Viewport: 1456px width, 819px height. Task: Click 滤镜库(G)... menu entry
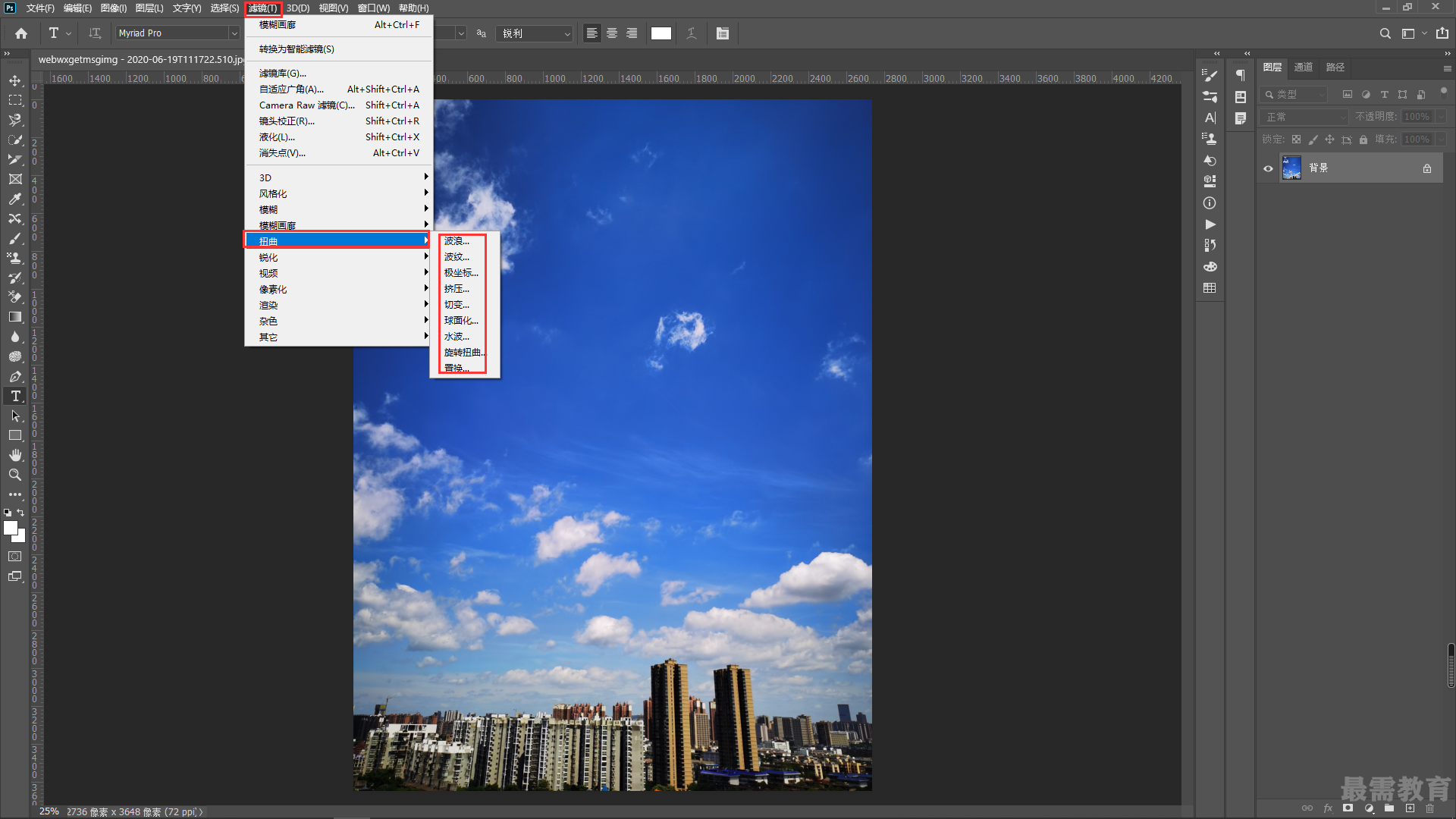pyautogui.click(x=338, y=74)
